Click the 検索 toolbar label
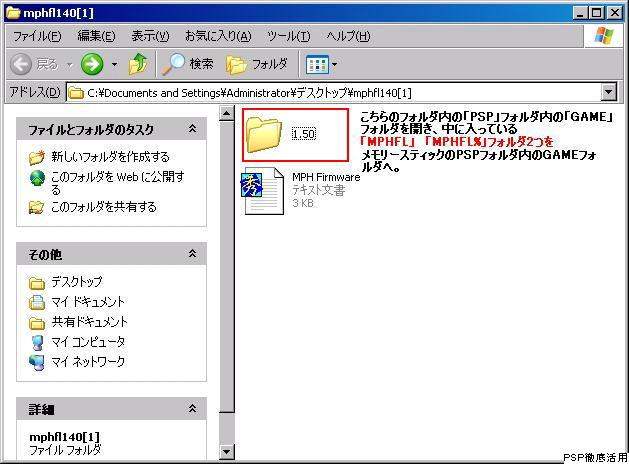The width and height of the screenshot is (629, 464). click(201, 64)
